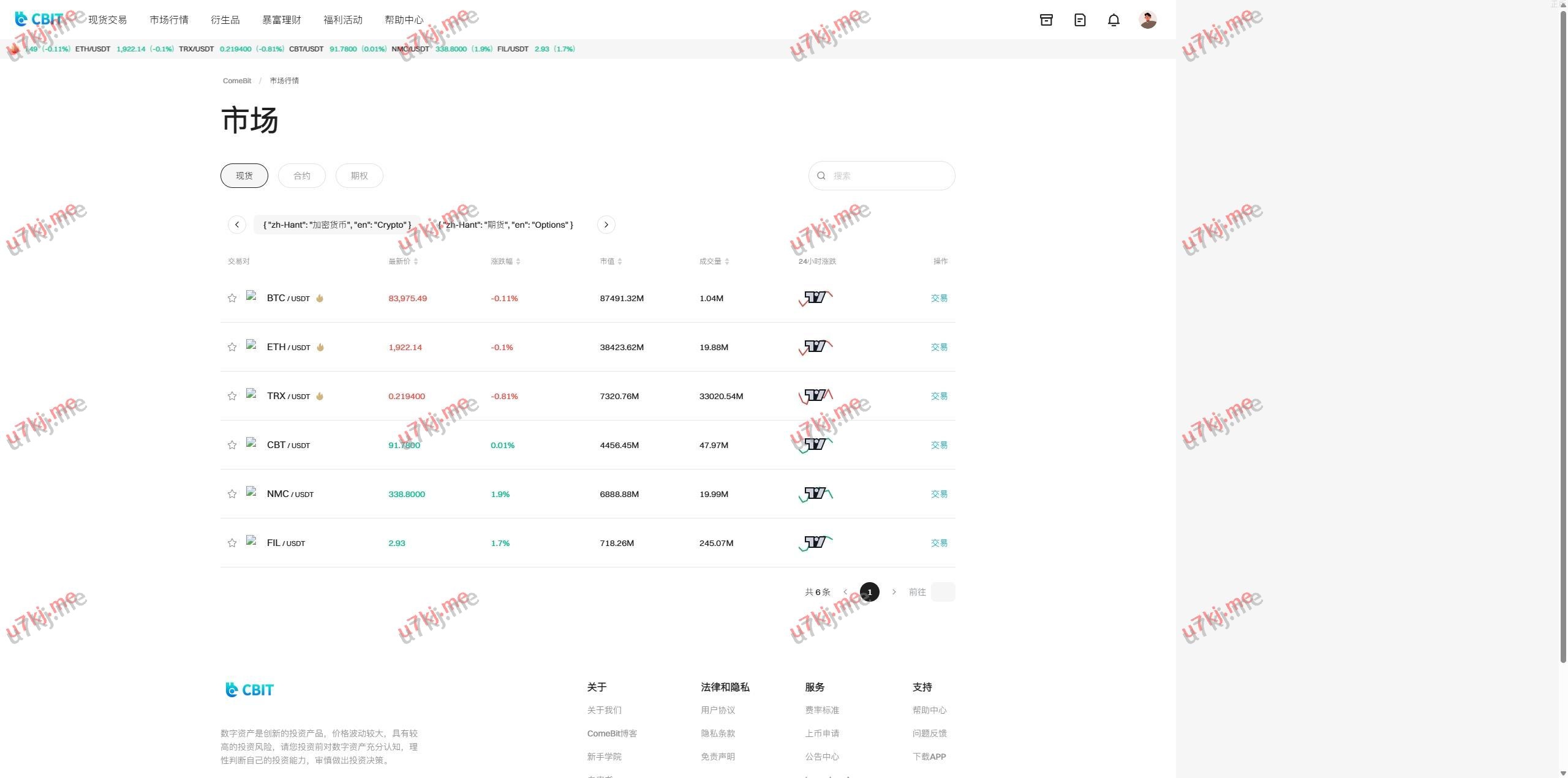Toggle the star for ETH/USDT
The height and width of the screenshot is (778, 1568).
tap(232, 347)
